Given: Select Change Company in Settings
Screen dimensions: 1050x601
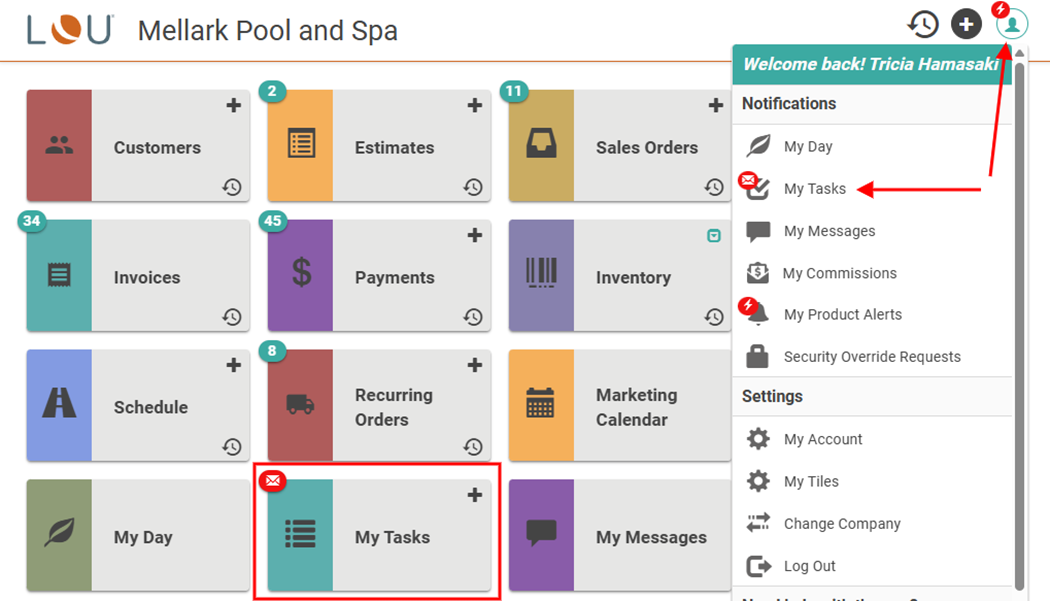Looking at the screenshot, I should [x=842, y=524].
